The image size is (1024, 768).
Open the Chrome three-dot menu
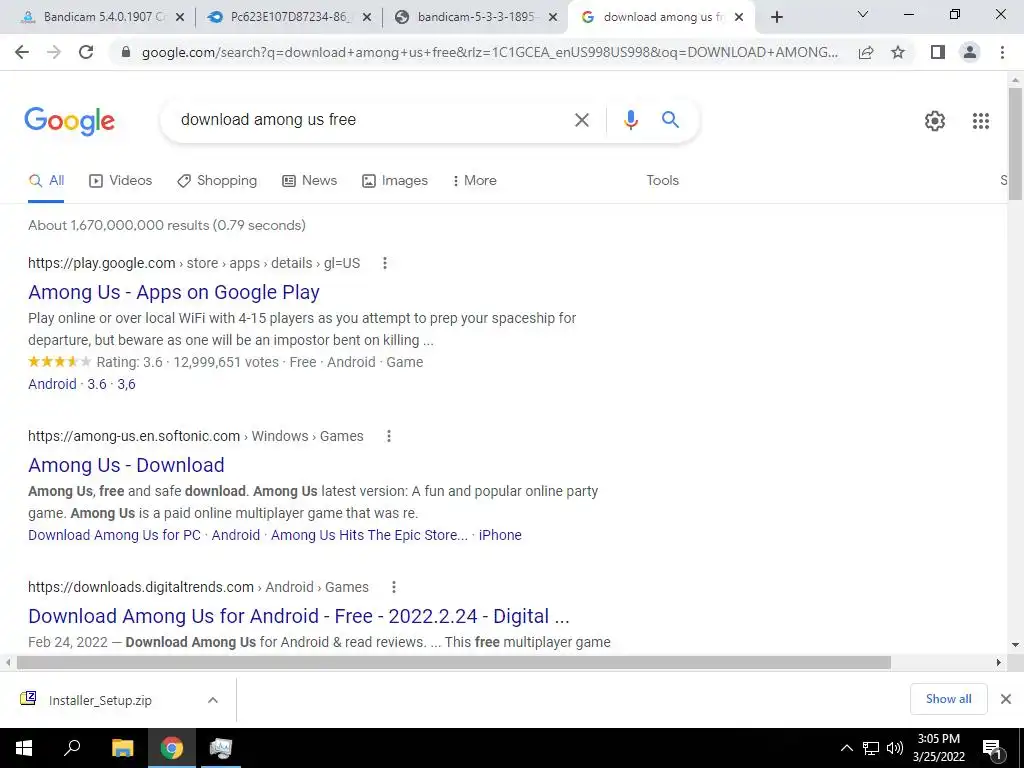(x=1002, y=52)
